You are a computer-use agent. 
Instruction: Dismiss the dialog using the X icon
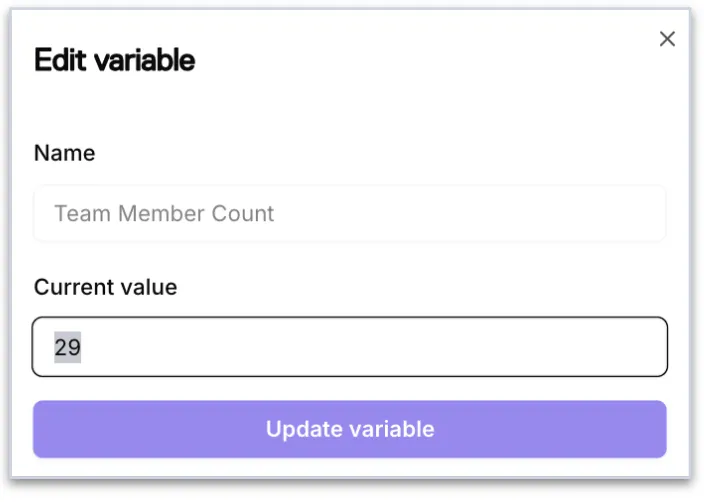tap(667, 39)
